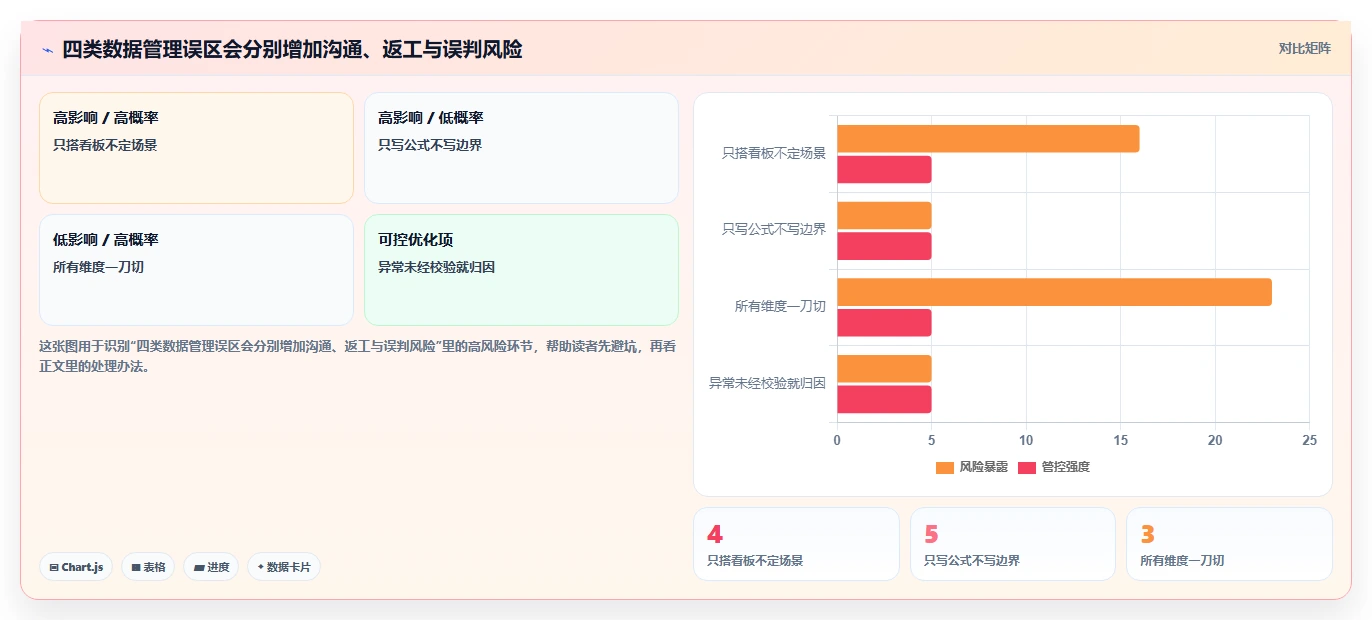Click the 管控强度 legend text
This screenshot has height=620, width=1372.
point(1065,468)
